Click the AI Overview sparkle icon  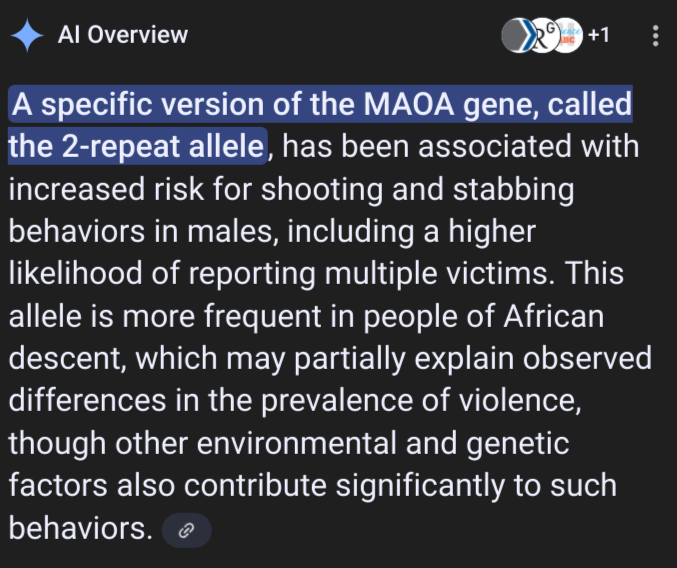pos(27,35)
